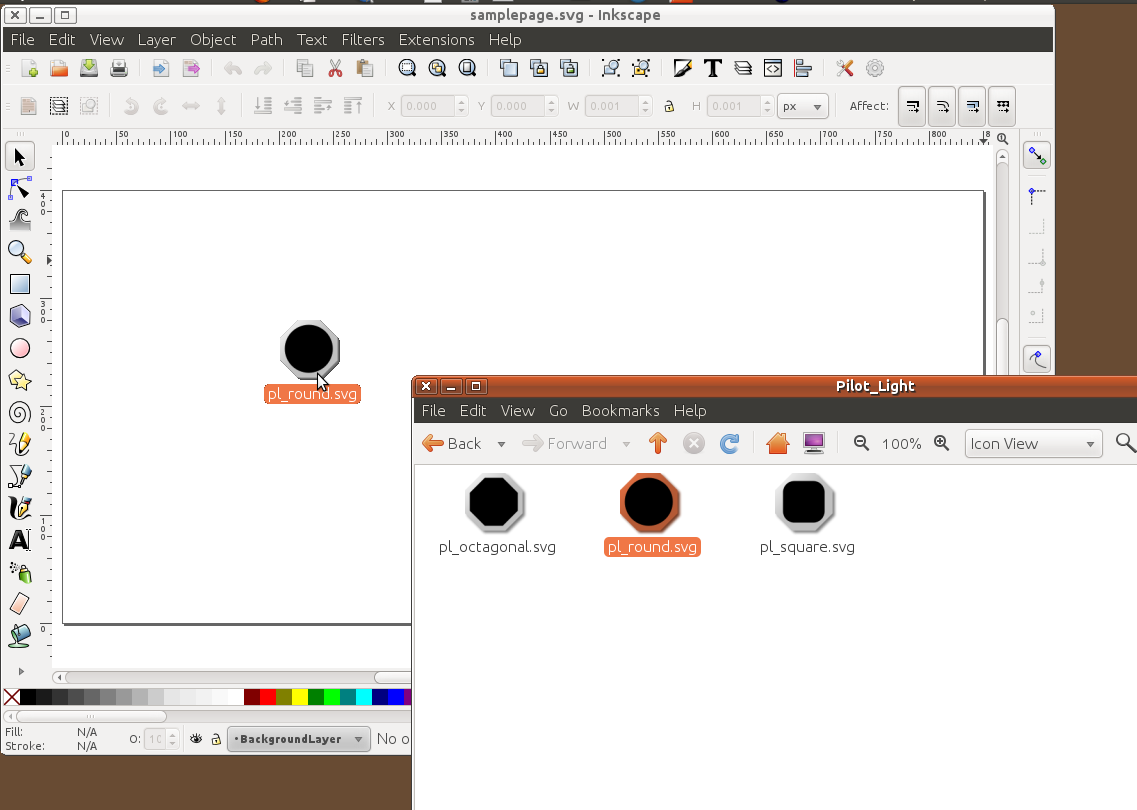Select the Rectangle tool
This screenshot has height=810, width=1137.
click(19, 284)
